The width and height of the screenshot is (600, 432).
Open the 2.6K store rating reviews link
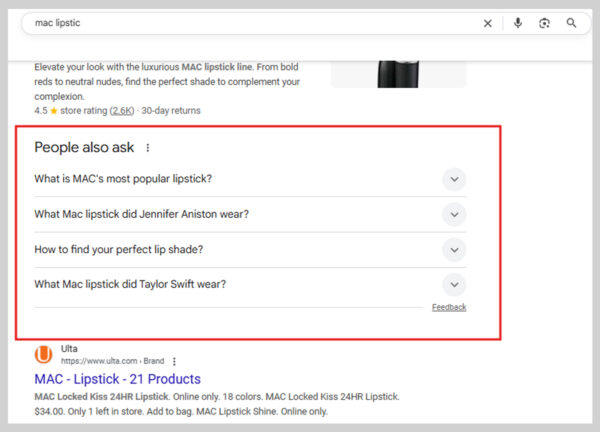(x=122, y=111)
